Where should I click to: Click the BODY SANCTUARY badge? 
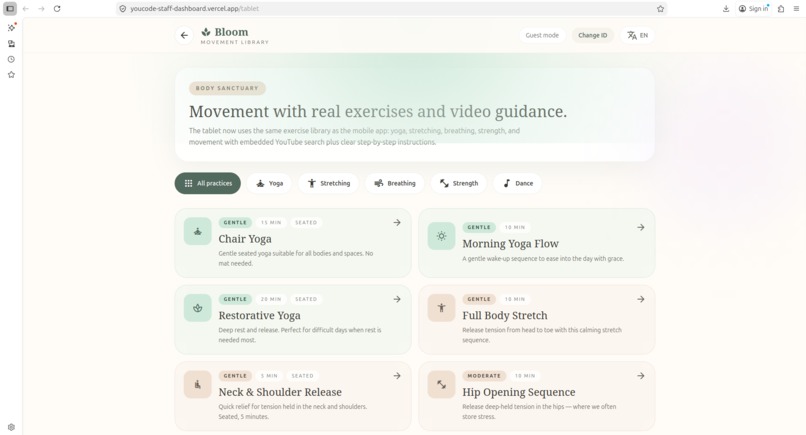click(227, 88)
